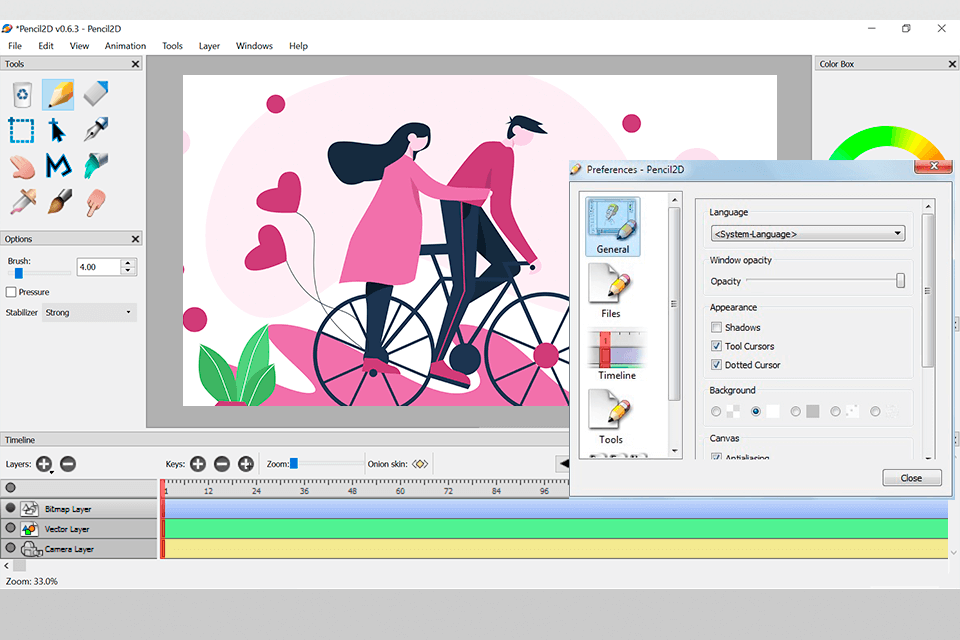Select the Brush tool
This screenshot has width=960, height=640.
(x=59, y=201)
